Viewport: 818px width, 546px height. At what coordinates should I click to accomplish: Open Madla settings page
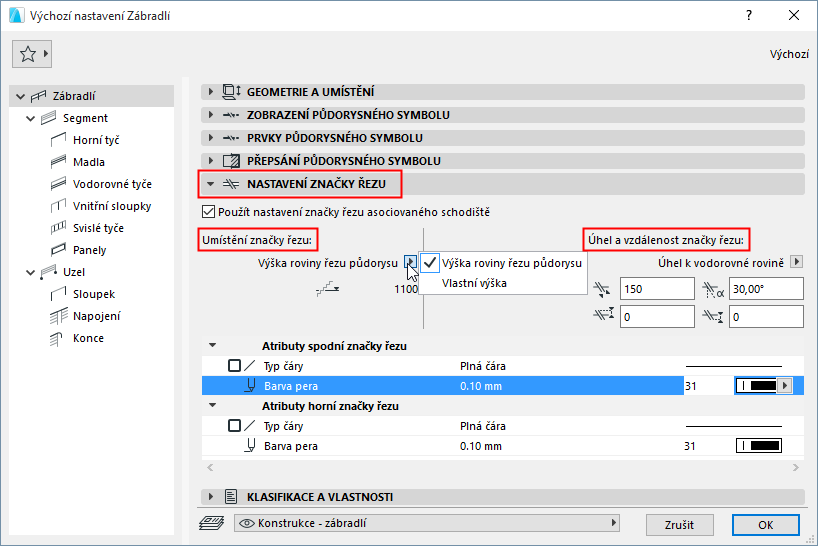[x=89, y=162]
